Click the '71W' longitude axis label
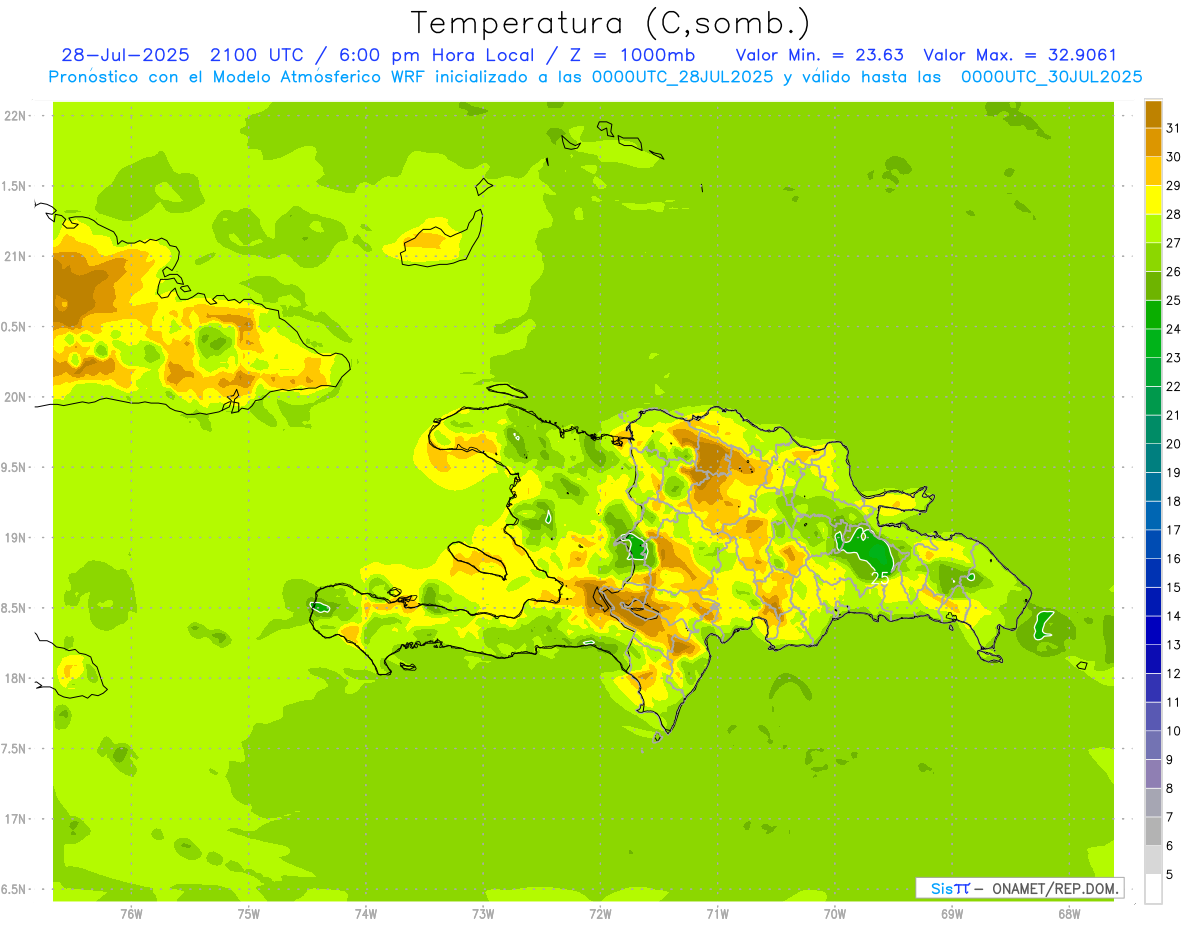This screenshot has height=927, width=1200. pyautogui.click(x=717, y=914)
